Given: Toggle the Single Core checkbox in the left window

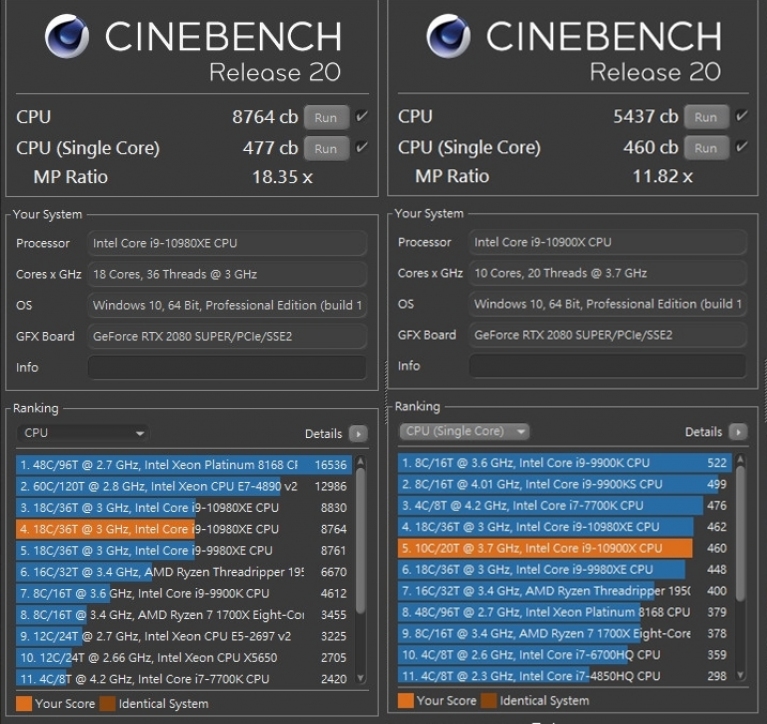Looking at the screenshot, I should (x=361, y=147).
